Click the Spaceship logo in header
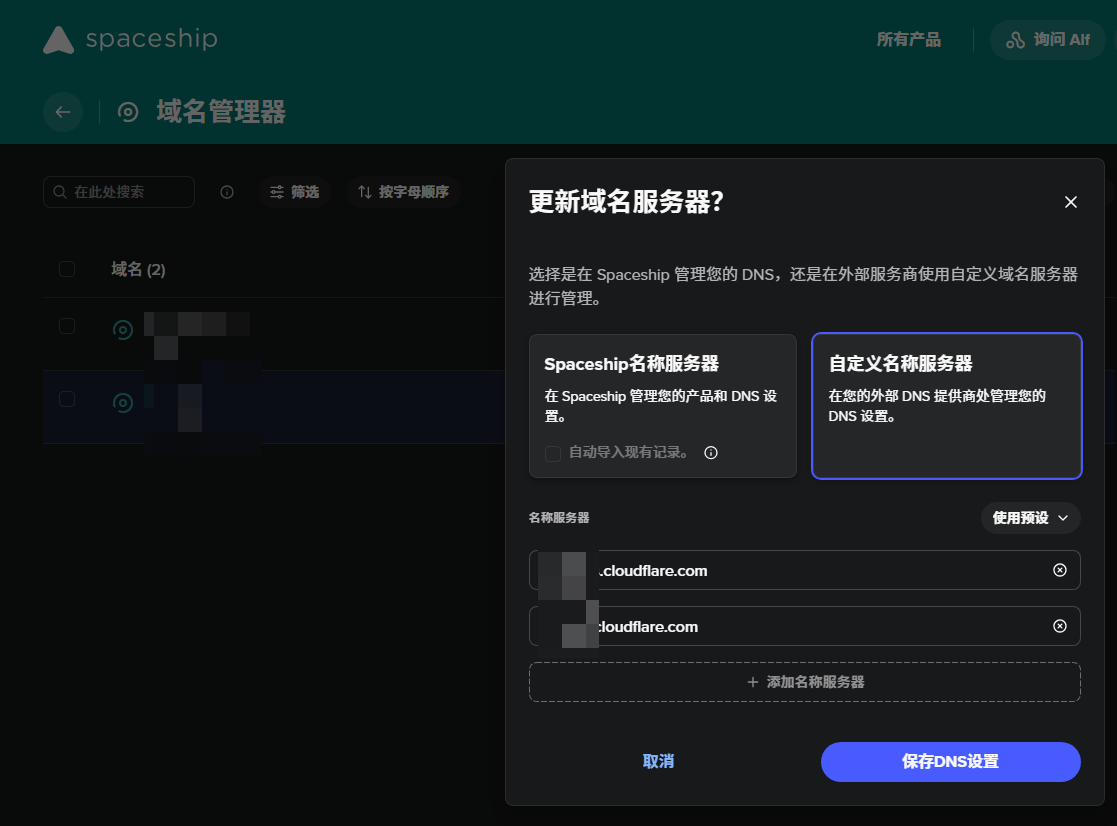 pos(130,40)
